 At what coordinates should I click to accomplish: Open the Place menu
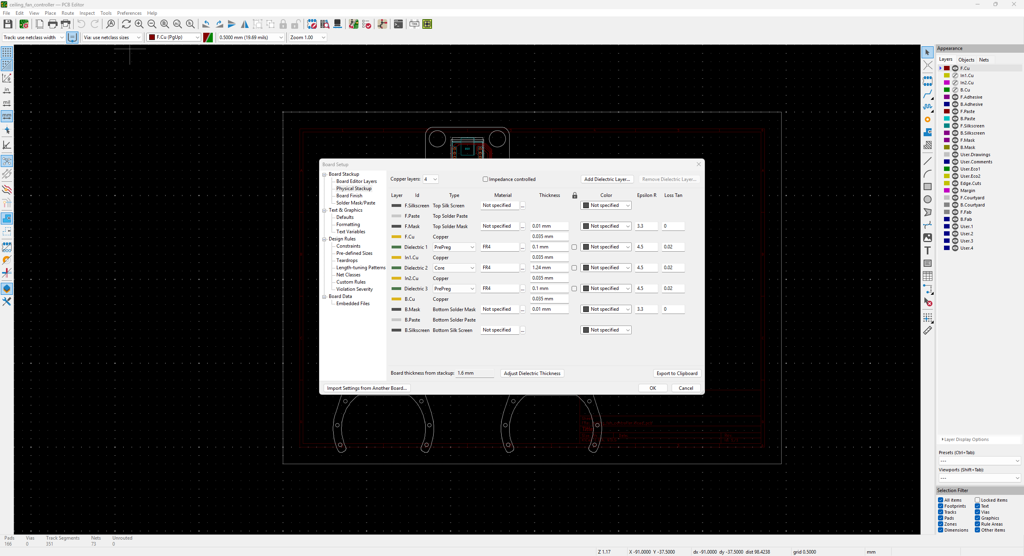coord(50,13)
